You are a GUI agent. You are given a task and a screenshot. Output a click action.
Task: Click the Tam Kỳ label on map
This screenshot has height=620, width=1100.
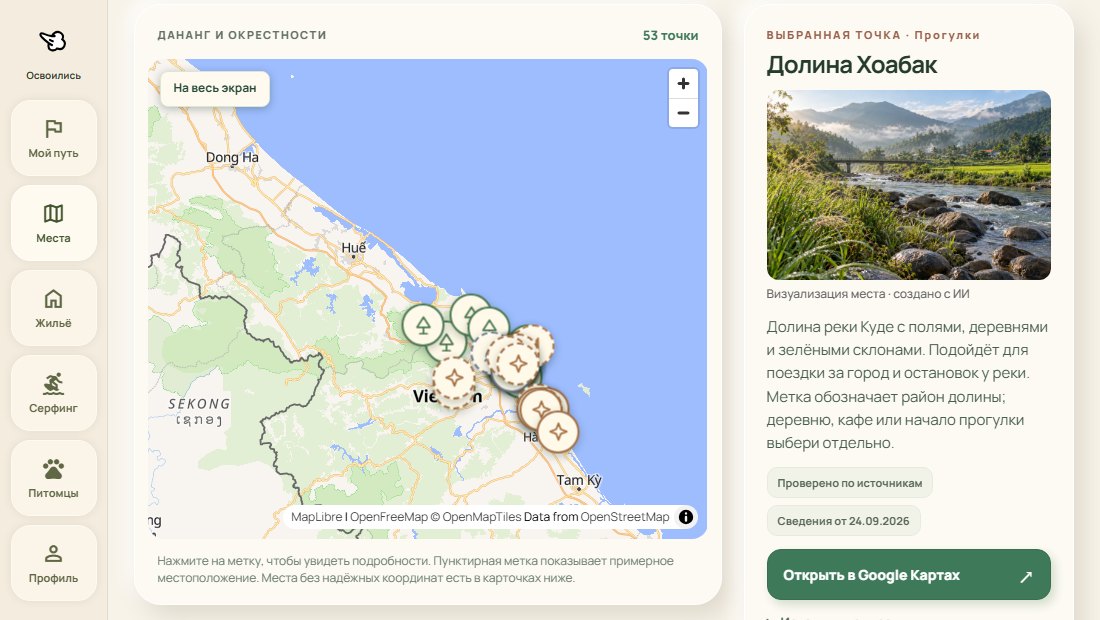click(579, 480)
